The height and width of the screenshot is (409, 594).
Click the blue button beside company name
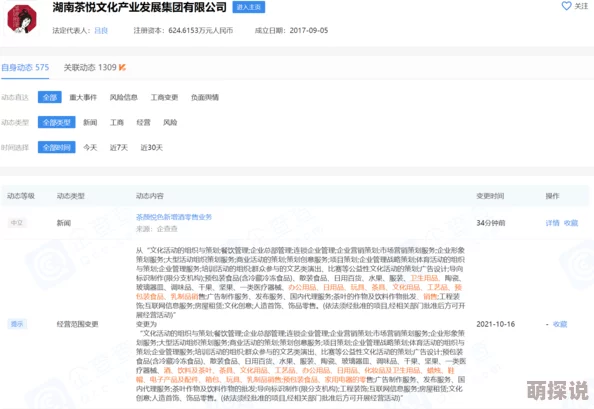[x=249, y=7]
